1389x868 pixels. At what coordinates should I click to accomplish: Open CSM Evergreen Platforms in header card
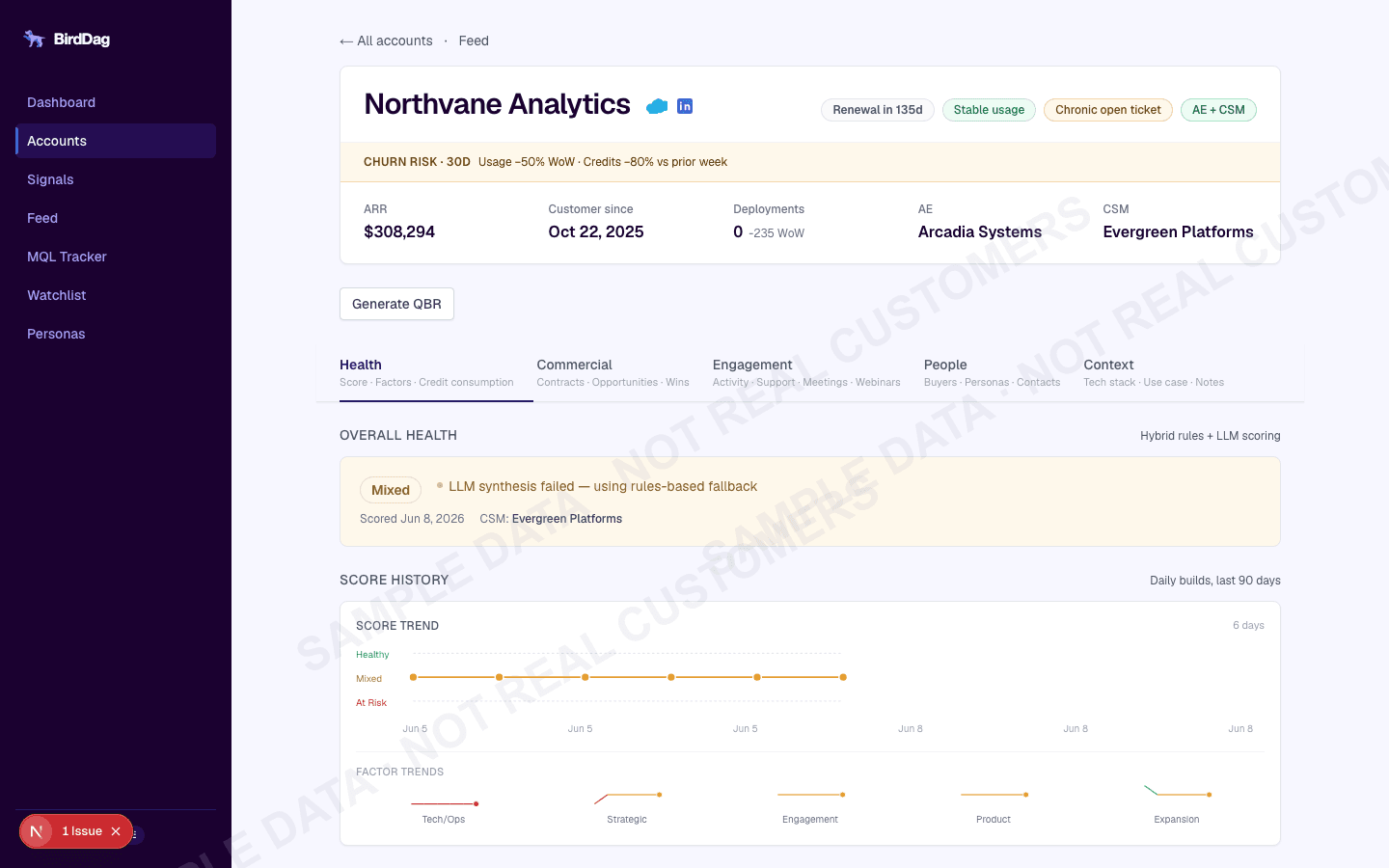pyautogui.click(x=1178, y=231)
